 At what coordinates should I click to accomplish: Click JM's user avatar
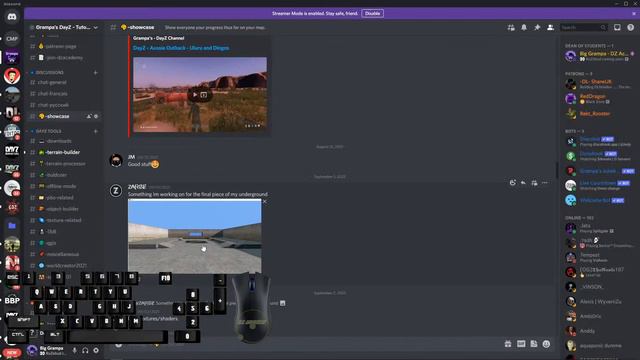[116, 160]
